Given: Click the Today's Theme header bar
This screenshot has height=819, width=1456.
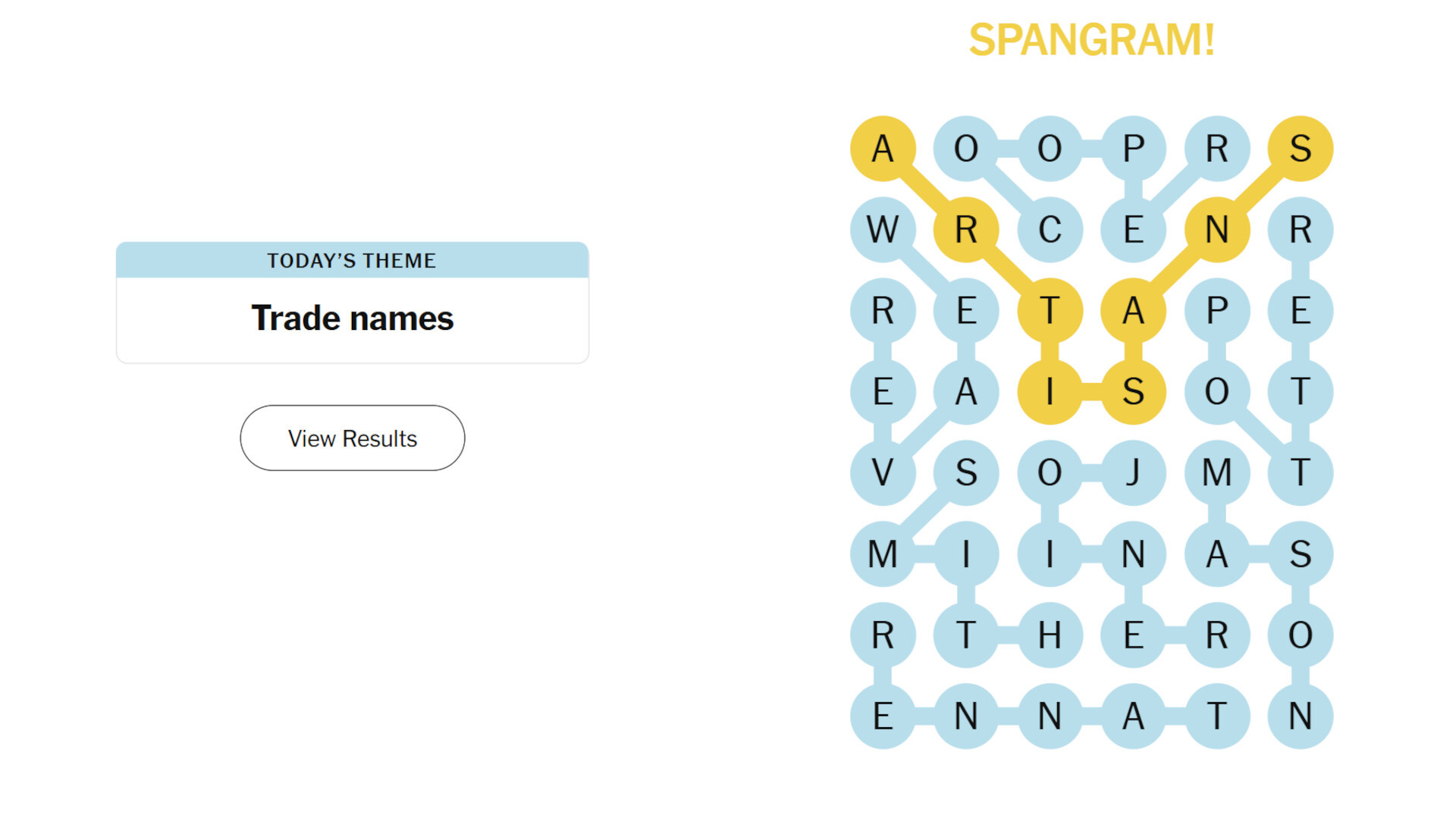Looking at the screenshot, I should (352, 260).
